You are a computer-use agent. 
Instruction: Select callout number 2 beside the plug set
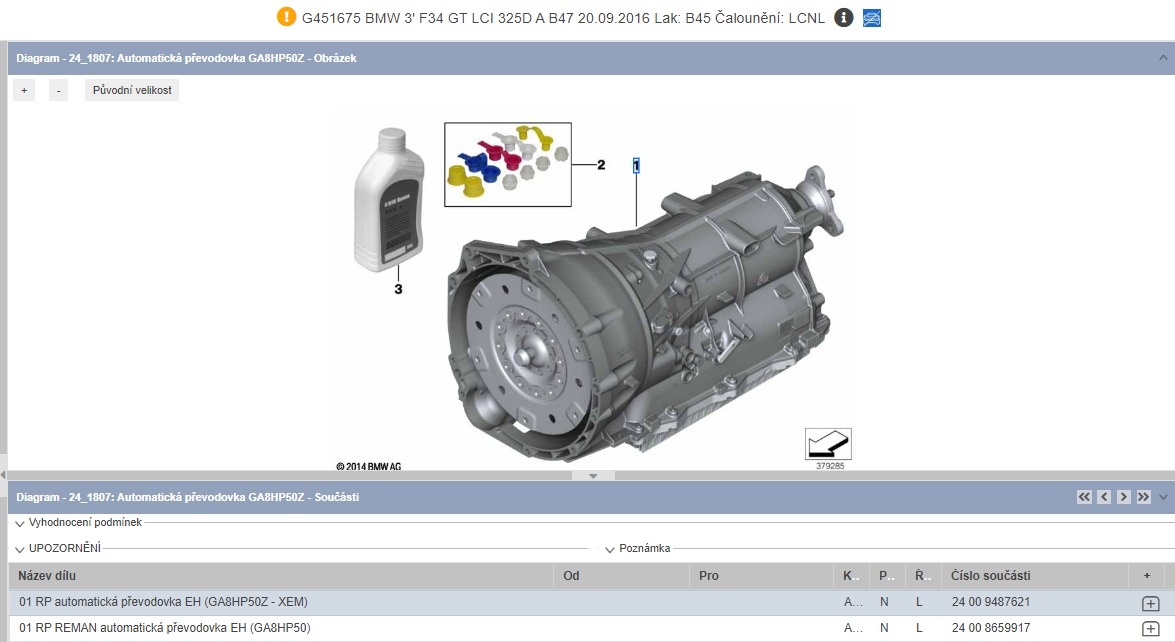601,165
